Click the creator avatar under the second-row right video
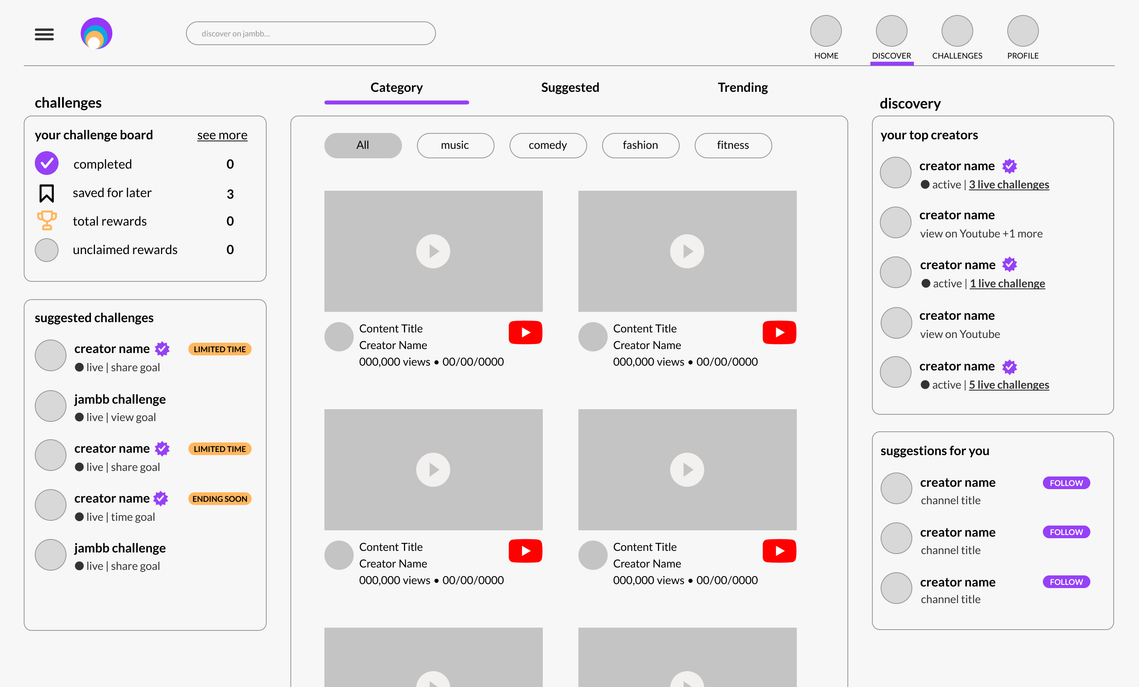Screen dimensions: 1139x687 [593, 556]
